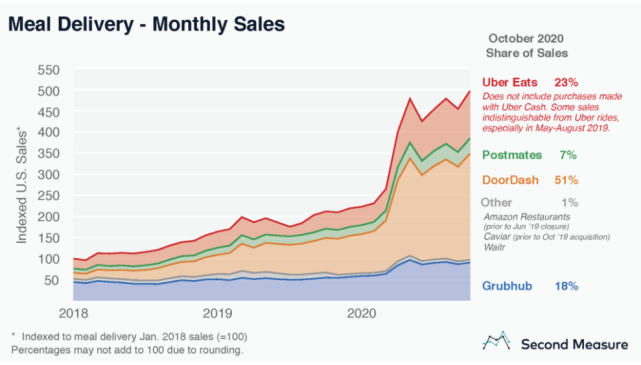Select the Postmates 7% legend label
This screenshot has height=365, width=641.
529,155
